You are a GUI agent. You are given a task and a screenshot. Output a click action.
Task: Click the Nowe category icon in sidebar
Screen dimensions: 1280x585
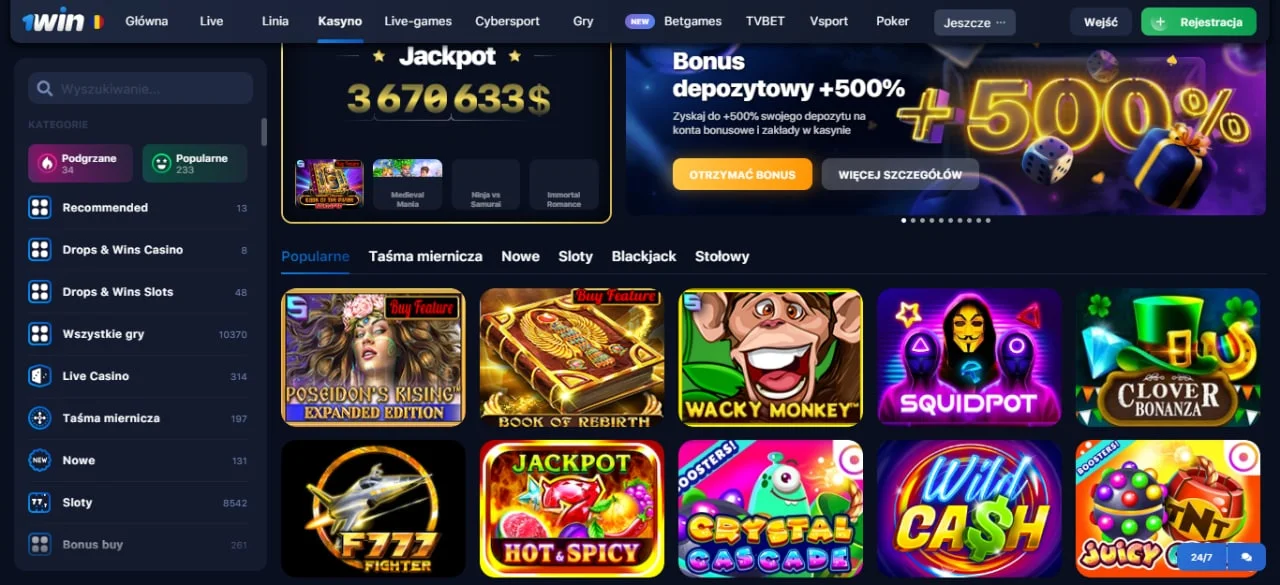tap(40, 460)
